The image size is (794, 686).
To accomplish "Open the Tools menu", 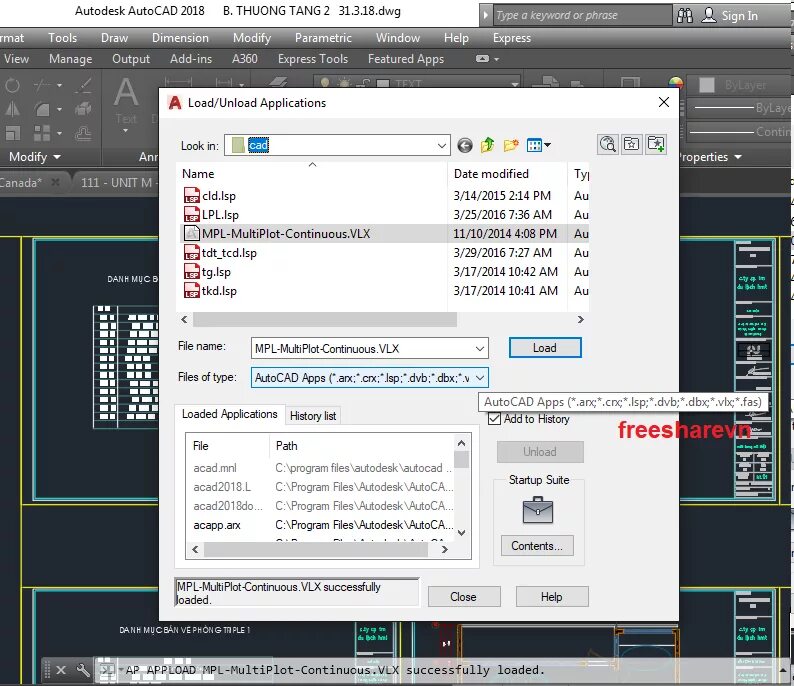I will coord(63,38).
